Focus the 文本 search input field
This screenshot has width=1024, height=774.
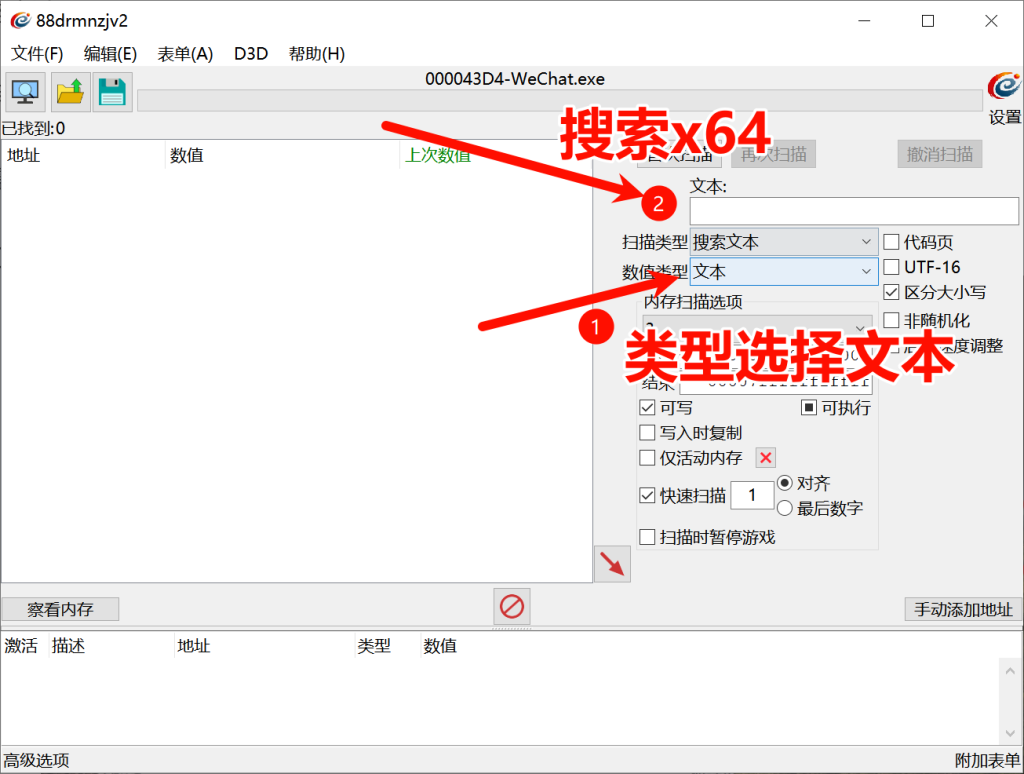coord(854,211)
